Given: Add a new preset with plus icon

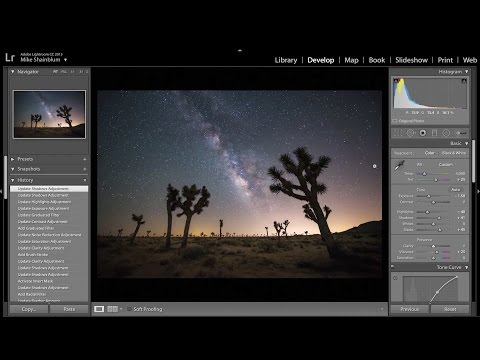Looking at the screenshot, I should (x=85, y=159).
